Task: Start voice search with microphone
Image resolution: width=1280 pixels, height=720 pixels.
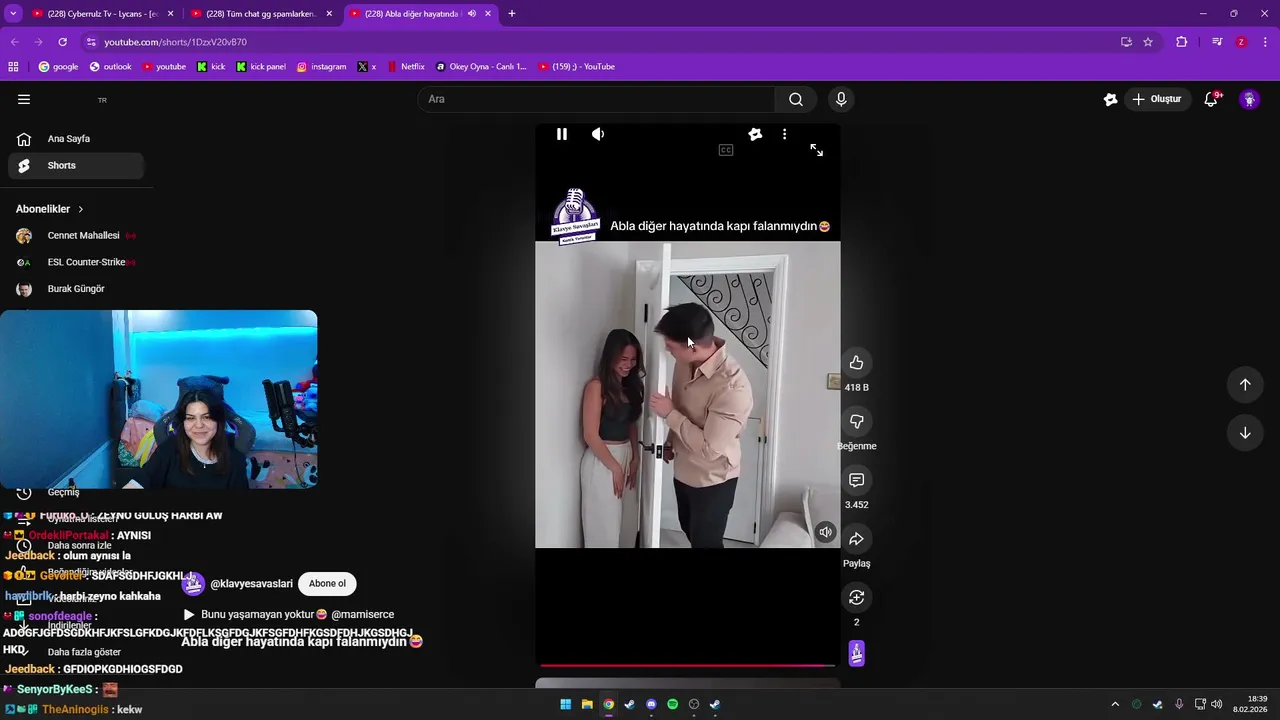Action: point(841,99)
